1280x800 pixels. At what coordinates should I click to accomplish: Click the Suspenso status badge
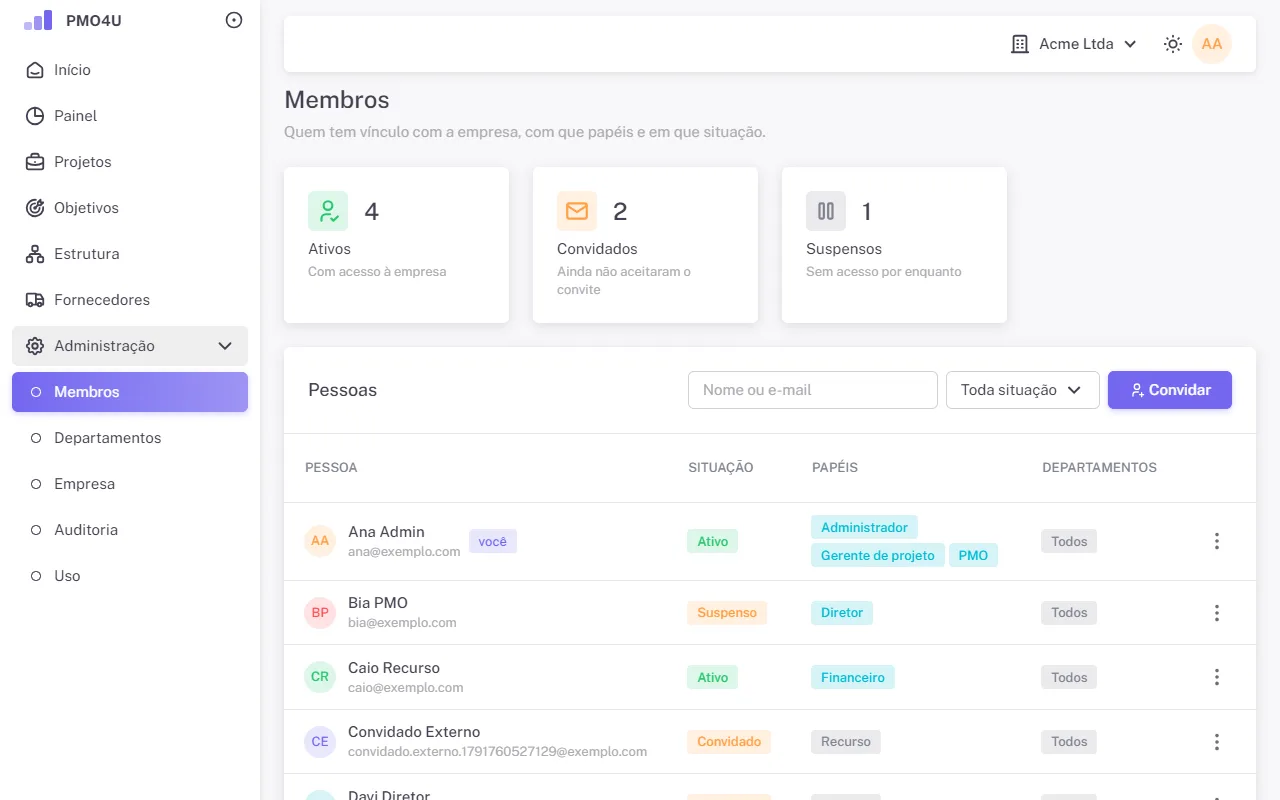[727, 613]
